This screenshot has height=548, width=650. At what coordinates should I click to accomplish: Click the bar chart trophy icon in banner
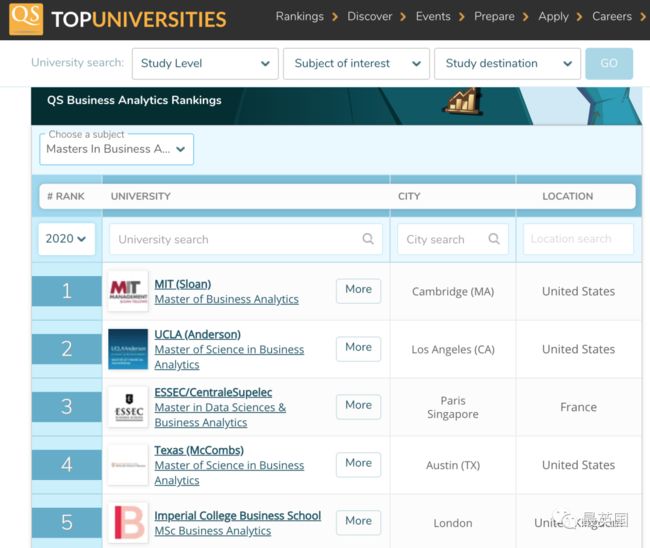click(x=463, y=101)
